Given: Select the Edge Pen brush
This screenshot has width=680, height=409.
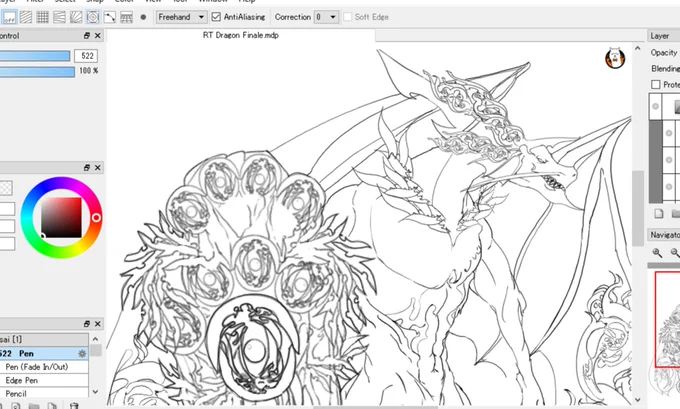Looking at the screenshot, I should coord(43,380).
